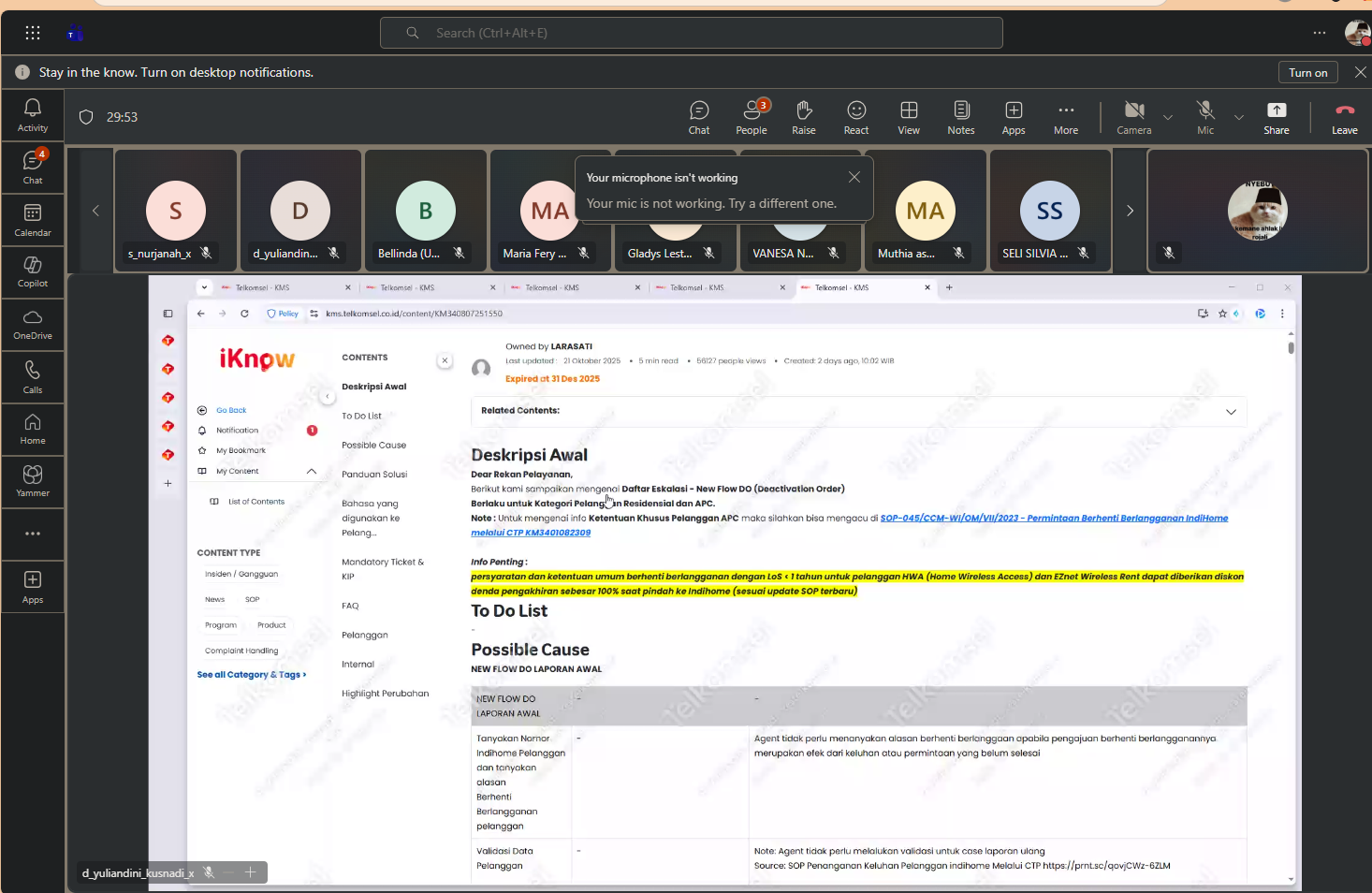
Task: Open My Bookmark in iKnow
Action: coord(241,450)
